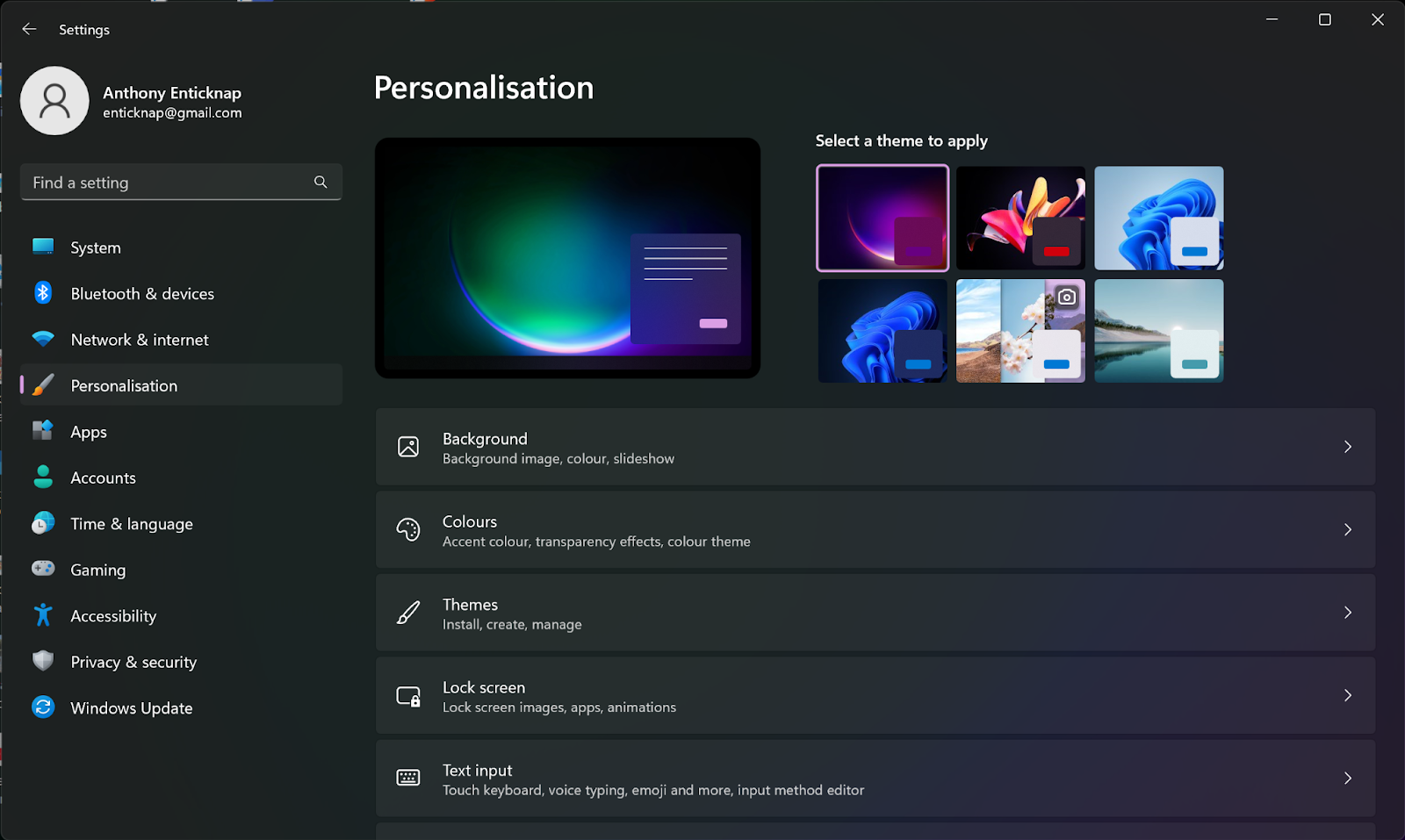Image resolution: width=1405 pixels, height=840 pixels.
Task: Open Windows Update page
Action: [181, 708]
